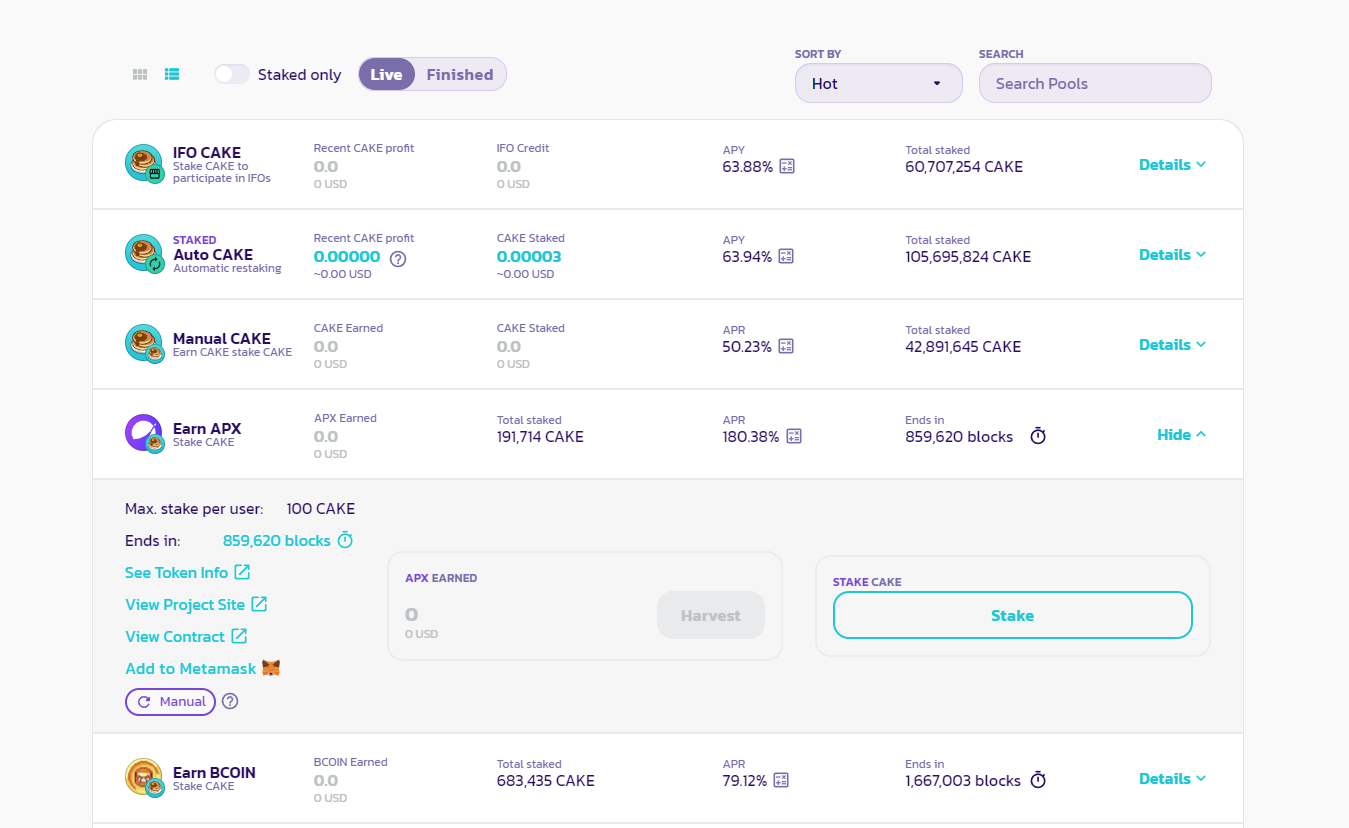Click the Manual CAKE pool name

[222, 339]
